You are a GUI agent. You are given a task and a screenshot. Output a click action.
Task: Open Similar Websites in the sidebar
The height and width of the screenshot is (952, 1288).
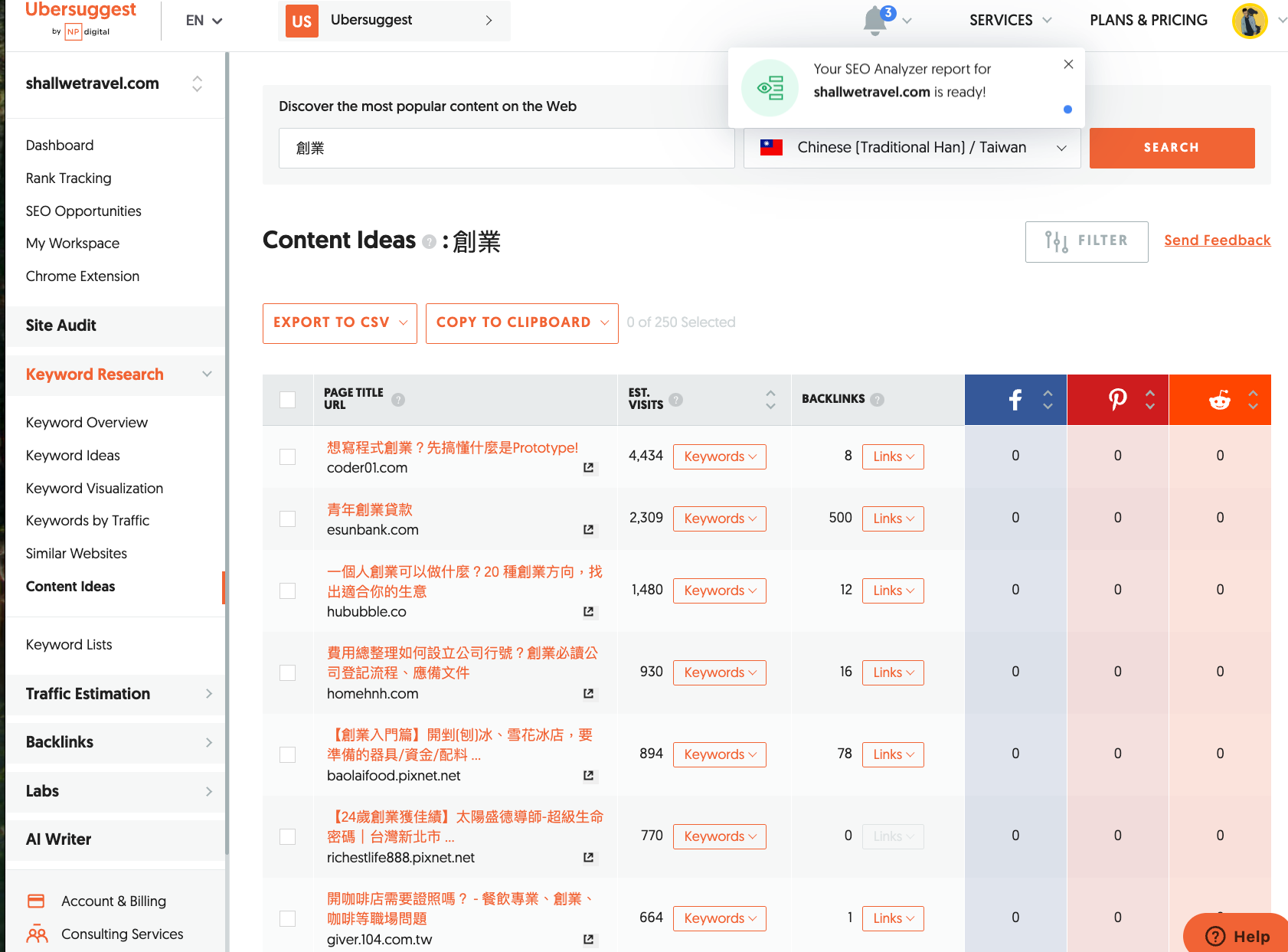[x=77, y=554]
